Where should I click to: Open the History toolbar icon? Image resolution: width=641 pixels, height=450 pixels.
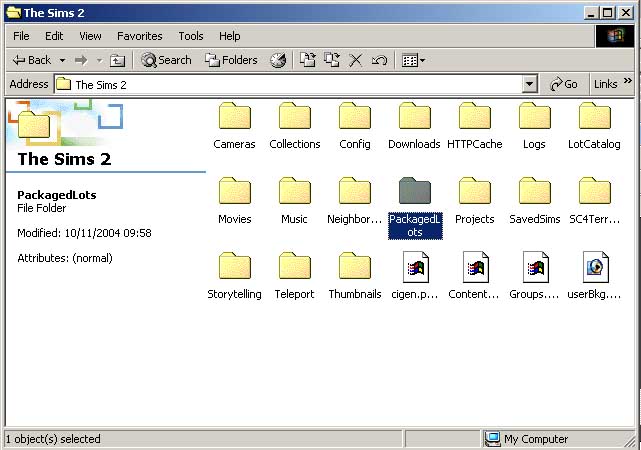(x=278, y=60)
